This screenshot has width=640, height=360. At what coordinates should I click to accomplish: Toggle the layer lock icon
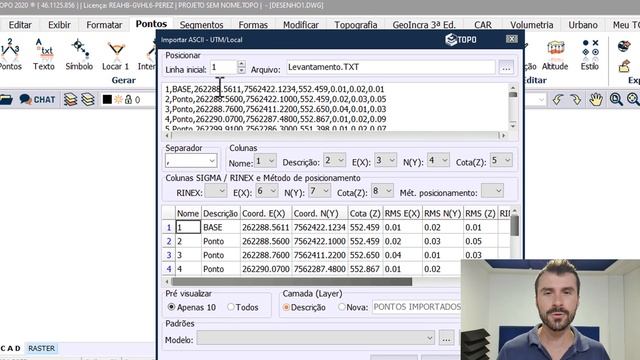click(128, 100)
